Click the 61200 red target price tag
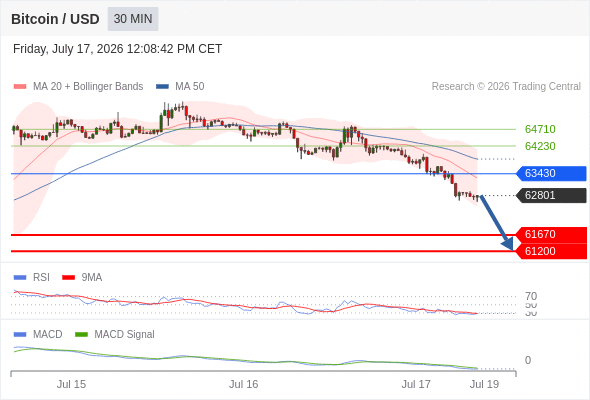 [551, 251]
